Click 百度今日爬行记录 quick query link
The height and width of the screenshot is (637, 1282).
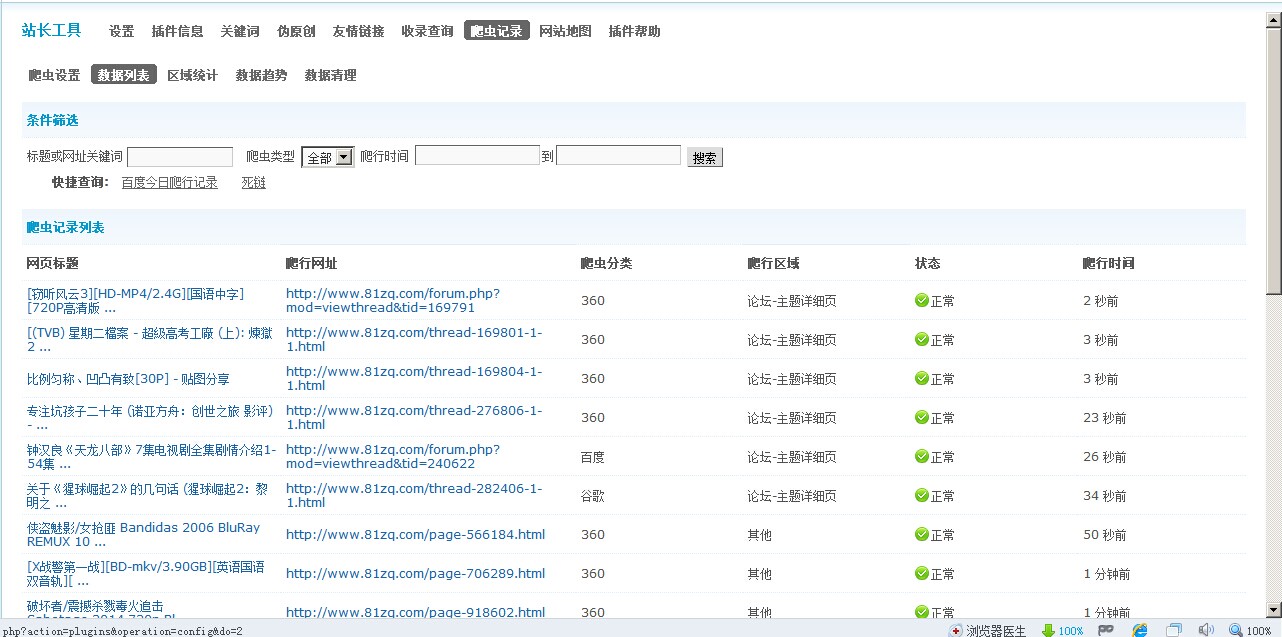169,183
